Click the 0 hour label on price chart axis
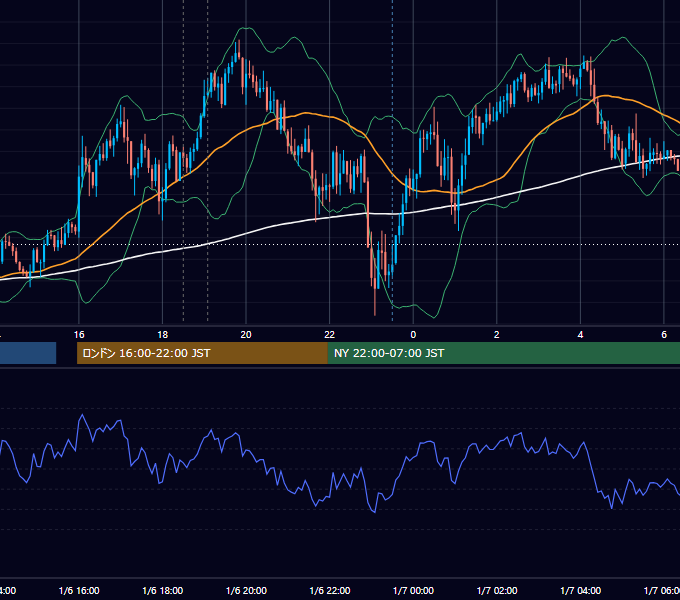This screenshot has width=680, height=600. [x=413, y=335]
